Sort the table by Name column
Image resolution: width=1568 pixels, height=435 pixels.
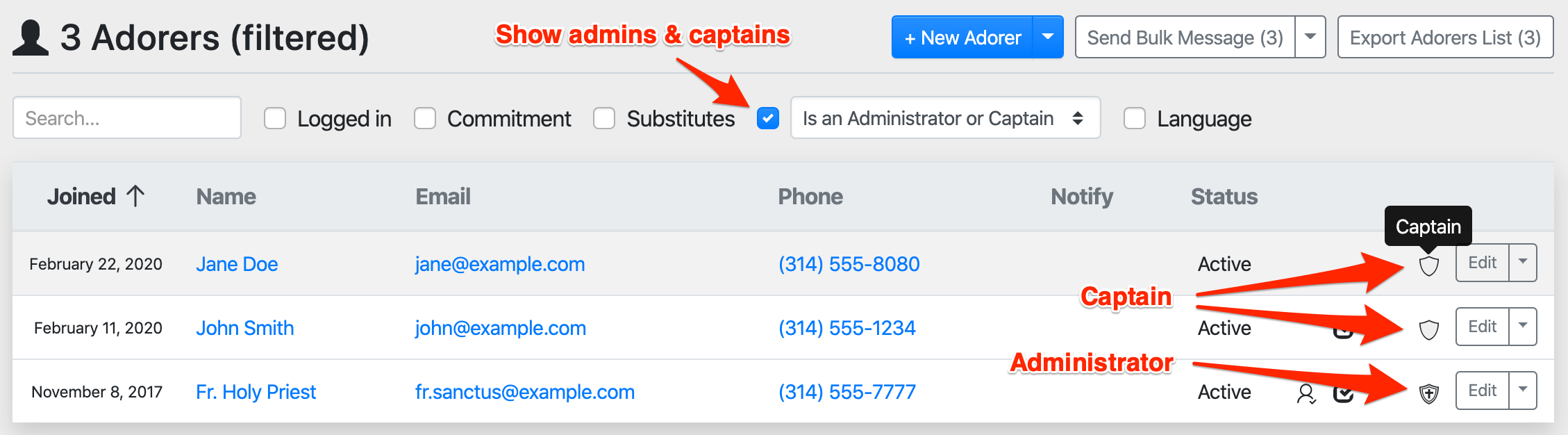tap(226, 197)
